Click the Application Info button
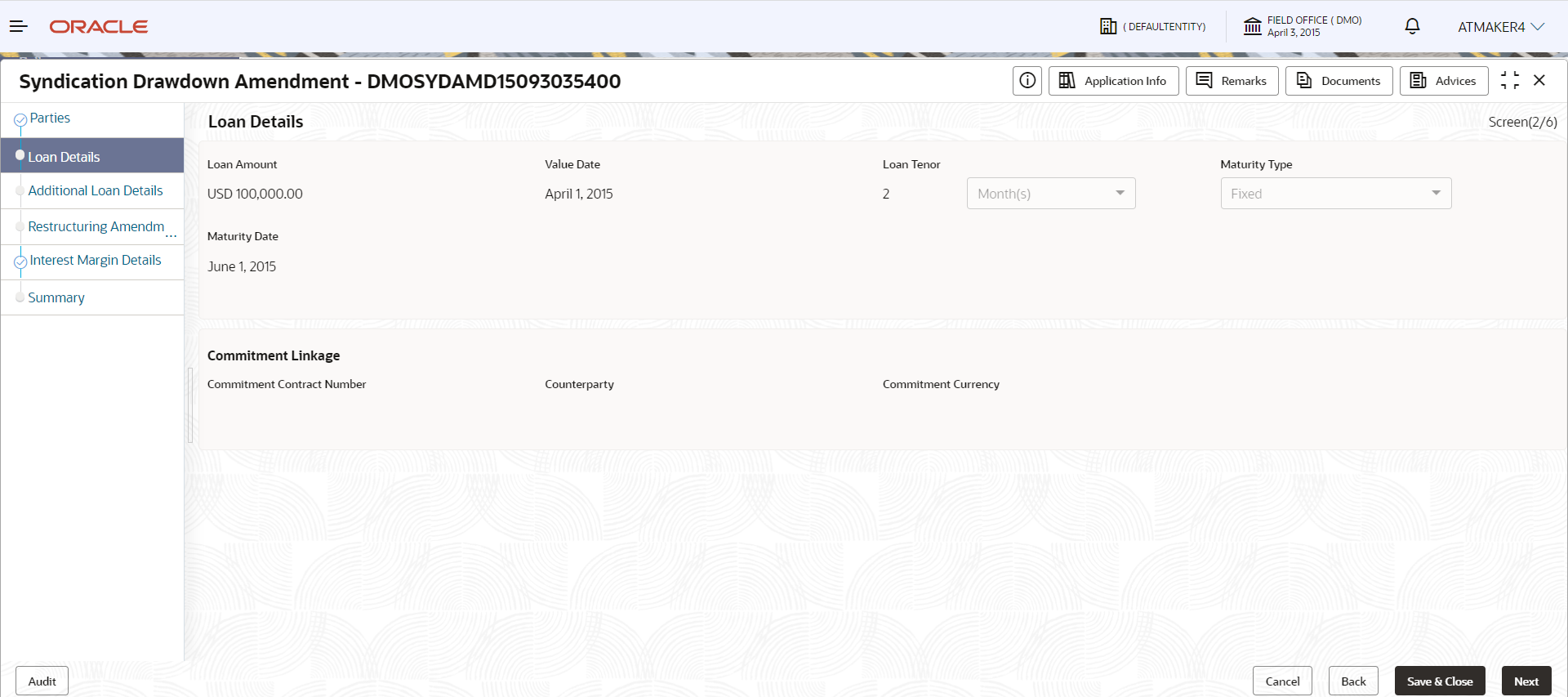Viewport: 1568px width, 697px height. tap(1114, 81)
